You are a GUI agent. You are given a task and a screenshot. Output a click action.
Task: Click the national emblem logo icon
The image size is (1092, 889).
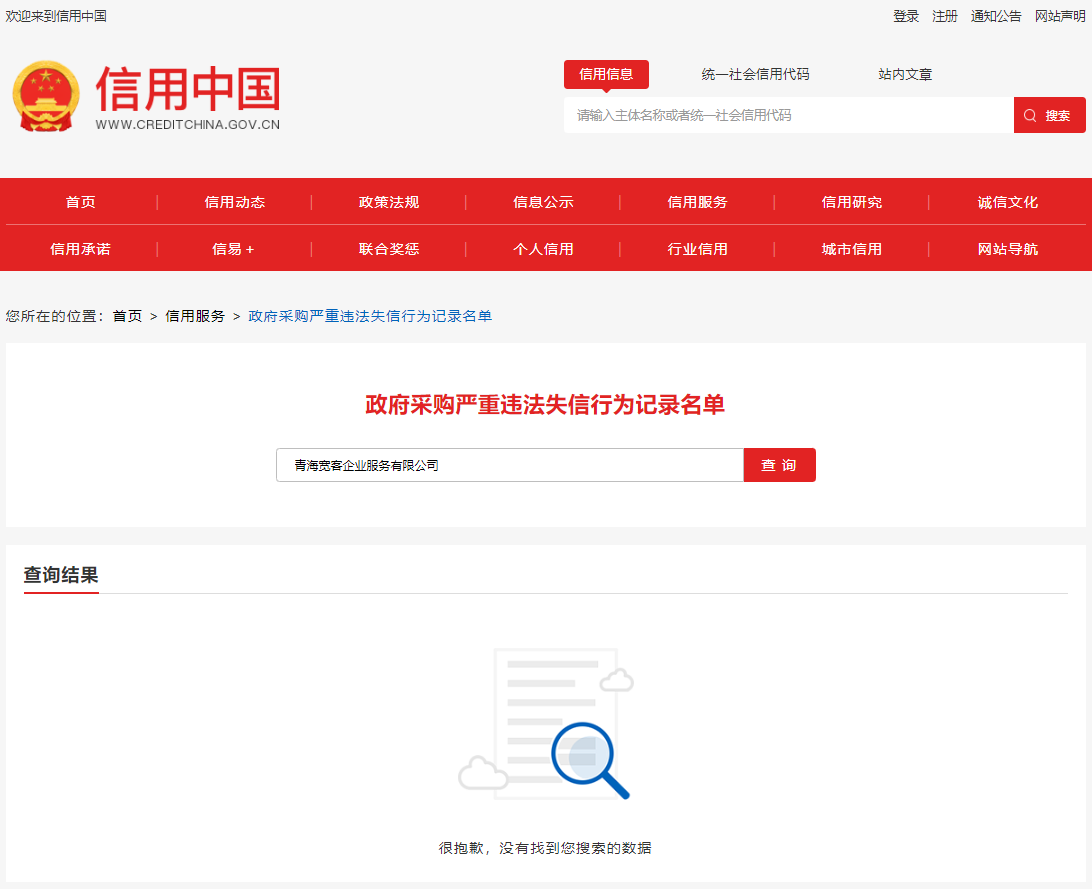click(46, 96)
